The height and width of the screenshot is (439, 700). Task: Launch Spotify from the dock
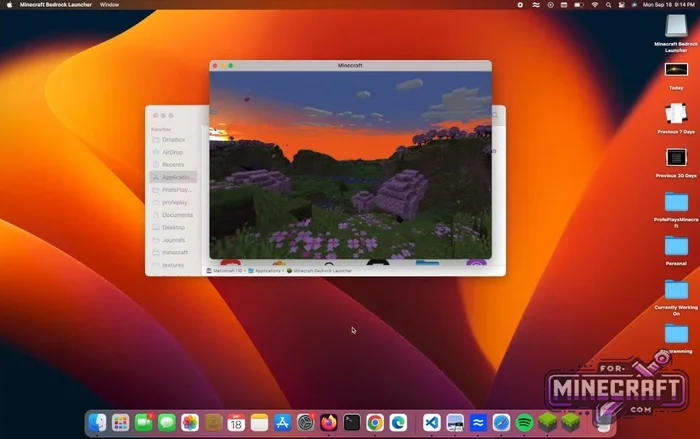[525, 423]
